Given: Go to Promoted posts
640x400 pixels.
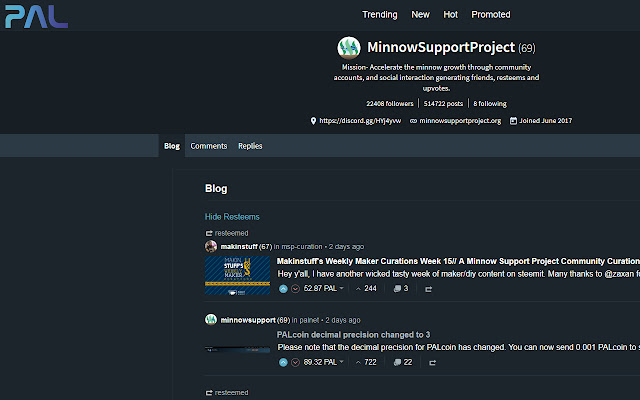Looking at the screenshot, I should [x=491, y=15].
